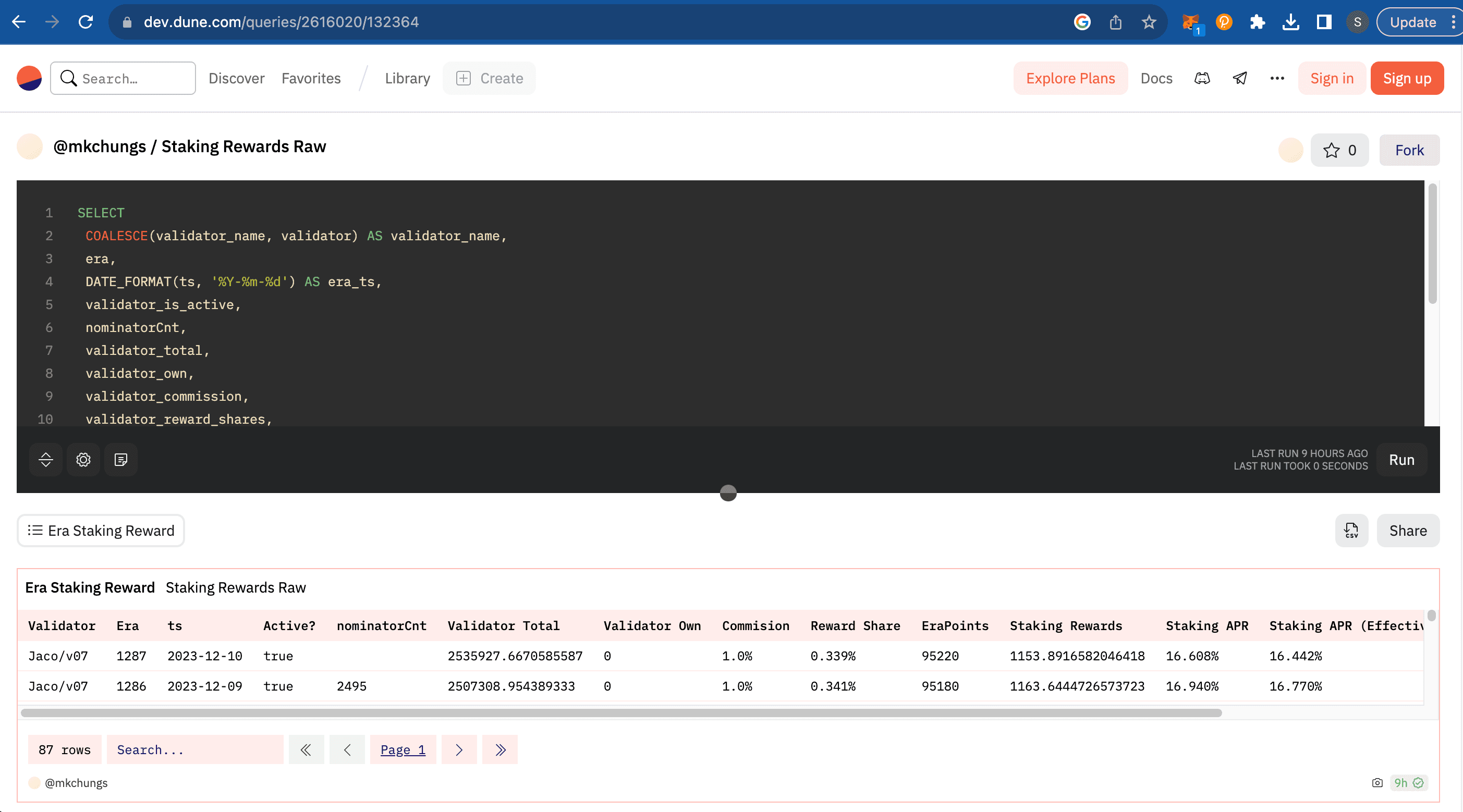Click the Validator column header
The height and width of the screenshot is (812, 1463).
tap(62, 625)
